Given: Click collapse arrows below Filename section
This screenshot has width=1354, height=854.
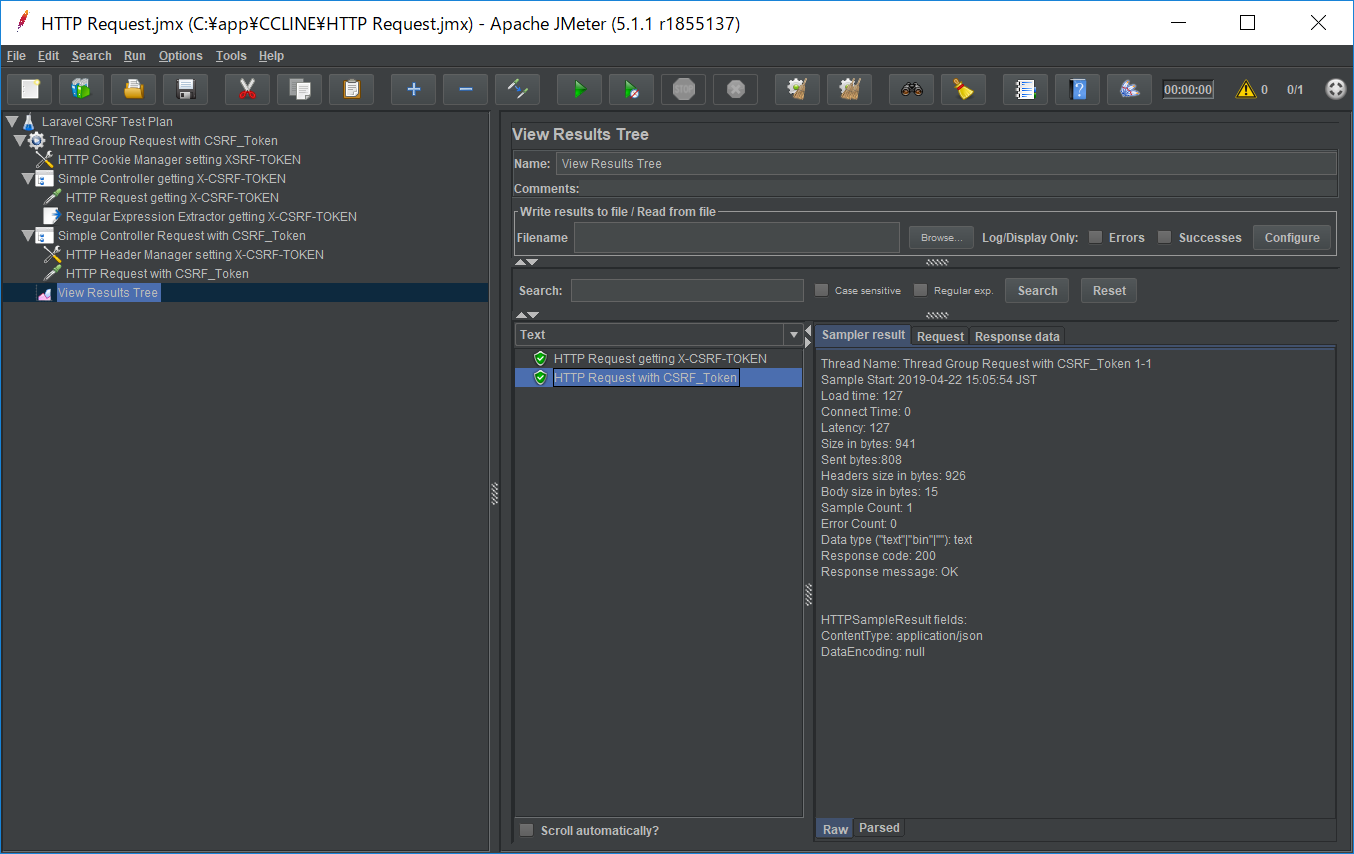Looking at the screenshot, I should coord(527,262).
